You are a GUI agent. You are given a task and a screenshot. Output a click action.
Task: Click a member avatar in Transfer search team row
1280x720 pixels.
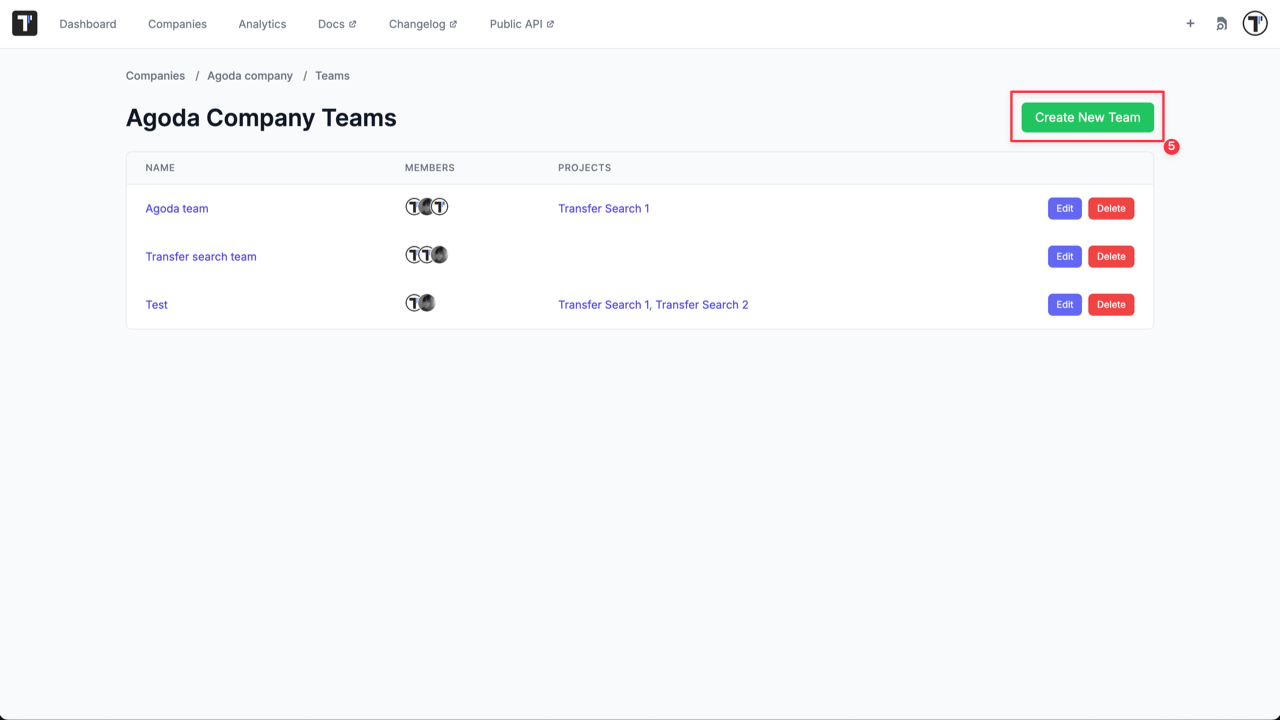coord(412,255)
